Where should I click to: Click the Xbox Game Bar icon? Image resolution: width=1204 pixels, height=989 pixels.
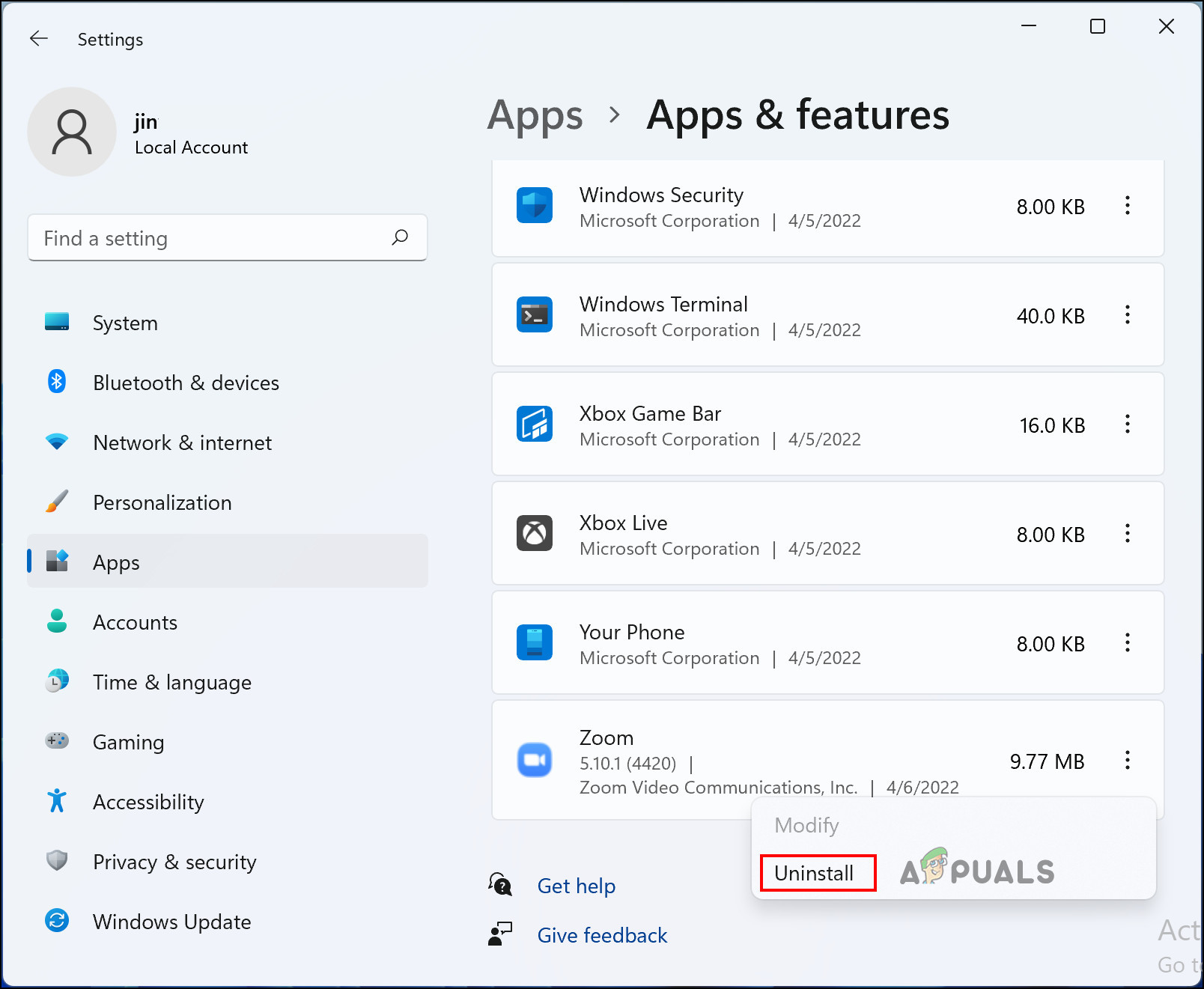534,424
